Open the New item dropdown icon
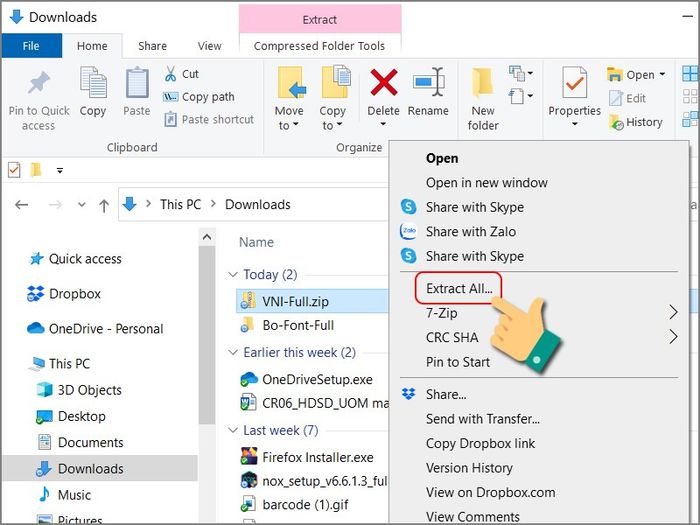This screenshot has width=700, height=525. coord(521,73)
